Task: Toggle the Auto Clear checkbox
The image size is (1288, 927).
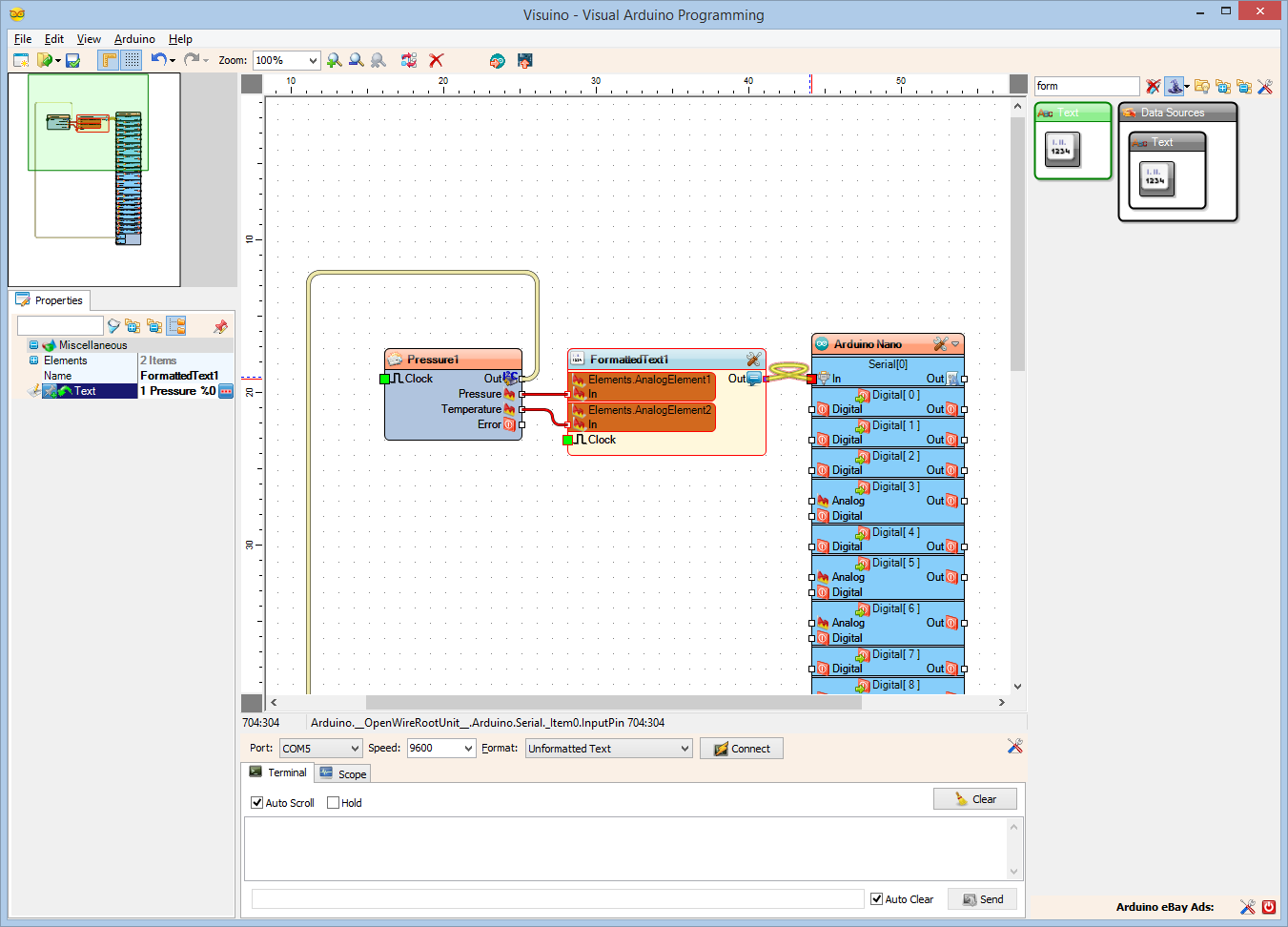Action: 876,899
